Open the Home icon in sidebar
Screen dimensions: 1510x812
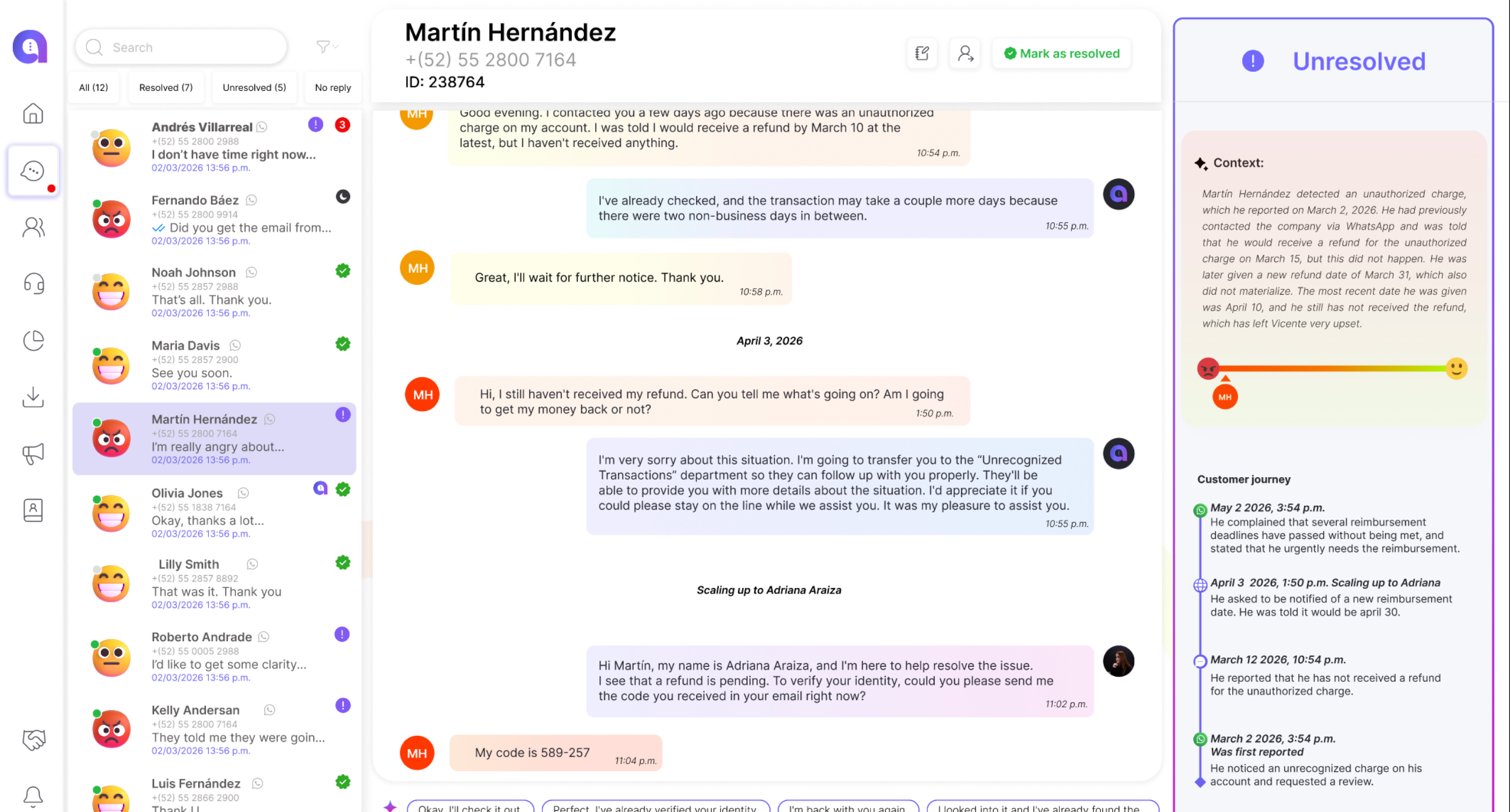click(33, 113)
